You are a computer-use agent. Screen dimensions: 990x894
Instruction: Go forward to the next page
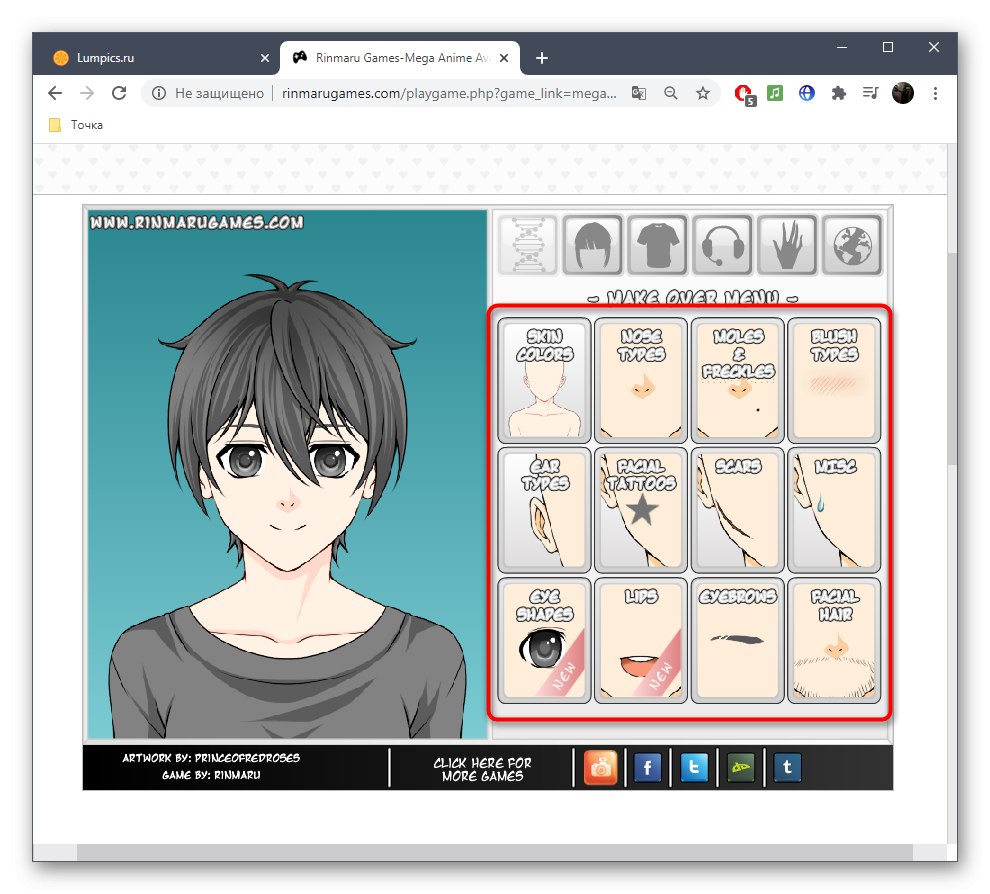coord(86,93)
